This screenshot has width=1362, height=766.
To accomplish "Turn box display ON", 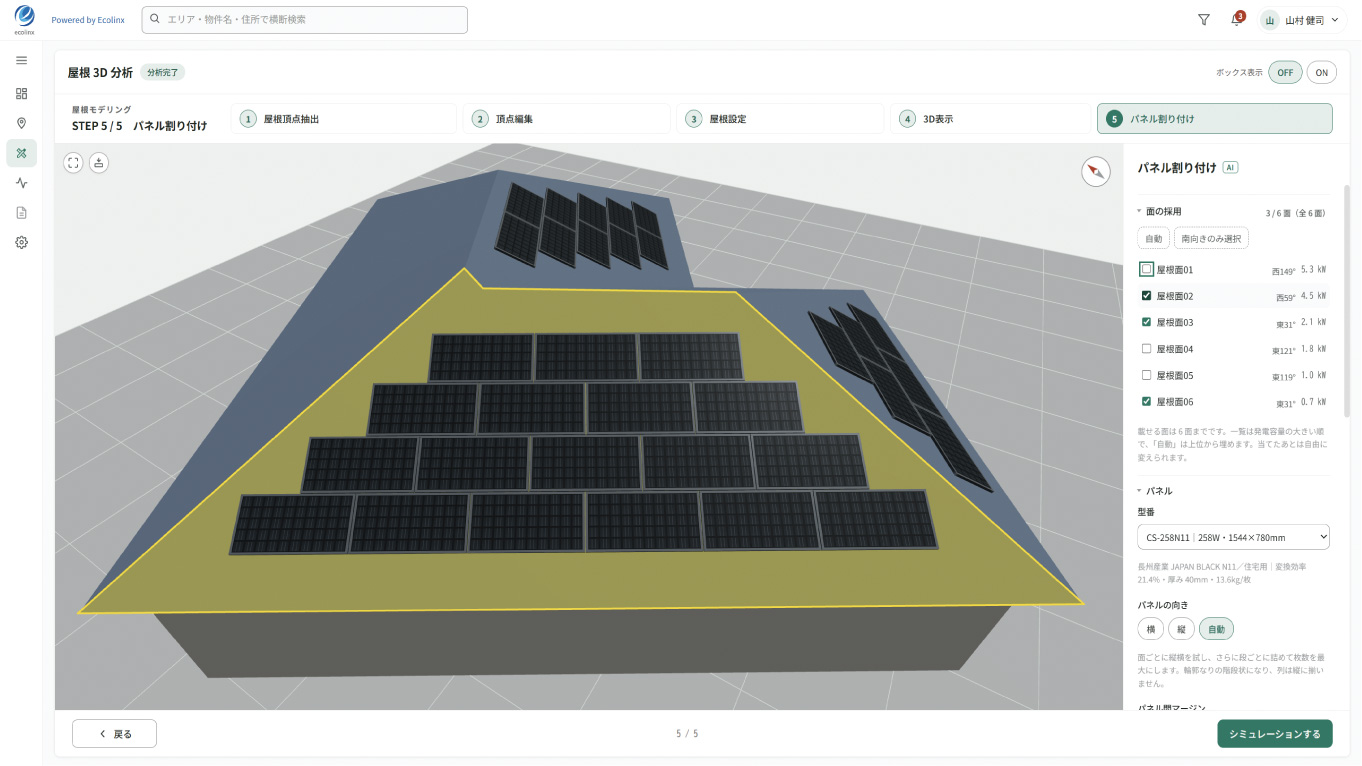I will click(x=1322, y=72).
